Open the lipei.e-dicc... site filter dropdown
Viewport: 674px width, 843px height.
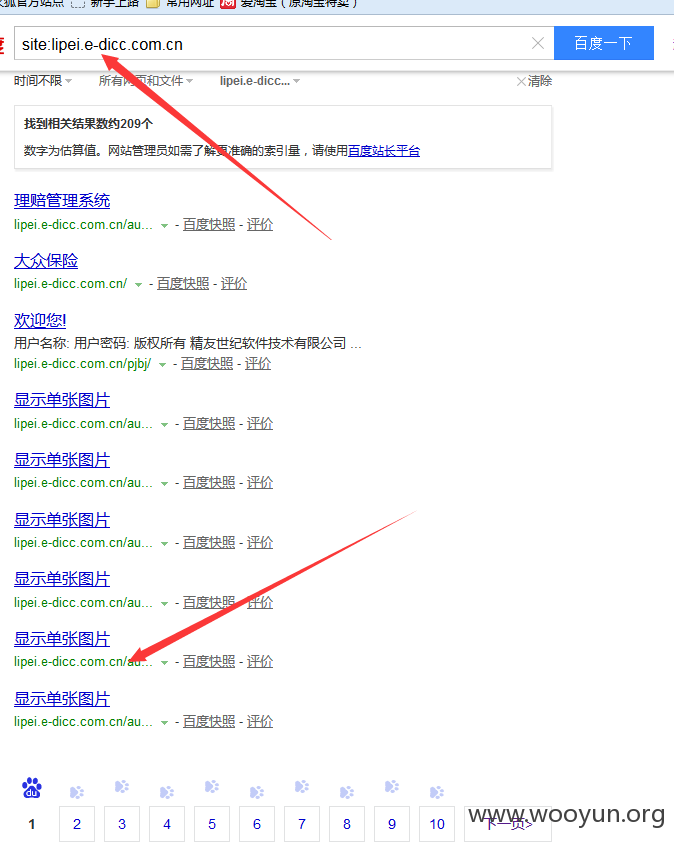tap(260, 81)
